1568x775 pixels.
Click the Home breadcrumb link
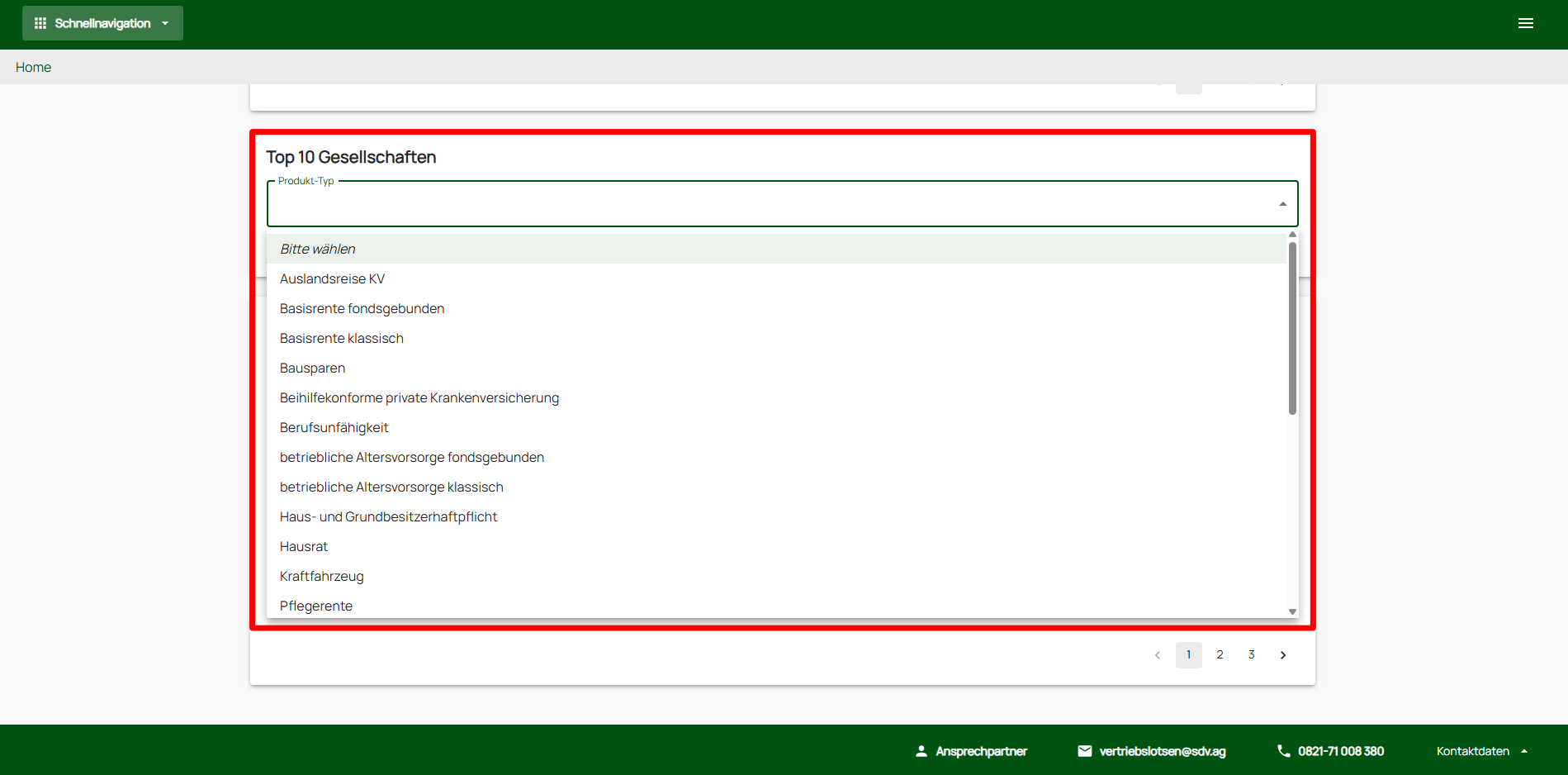click(x=33, y=68)
